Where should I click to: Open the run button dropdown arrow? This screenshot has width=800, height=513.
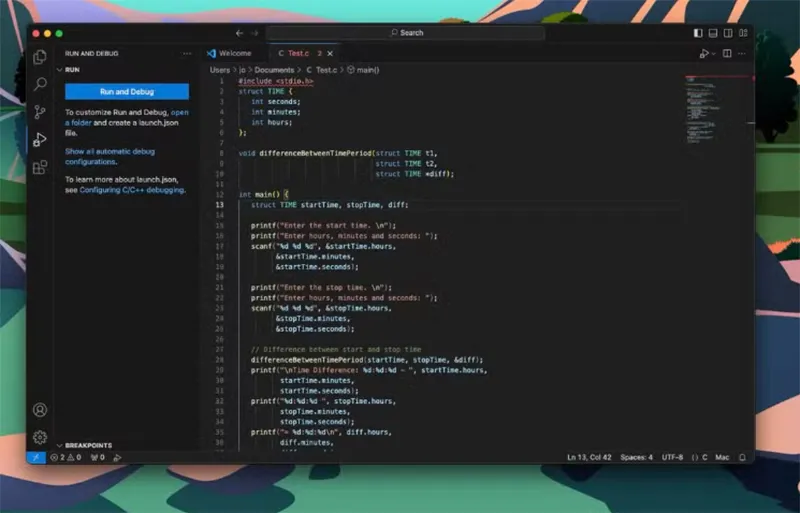click(x=714, y=53)
